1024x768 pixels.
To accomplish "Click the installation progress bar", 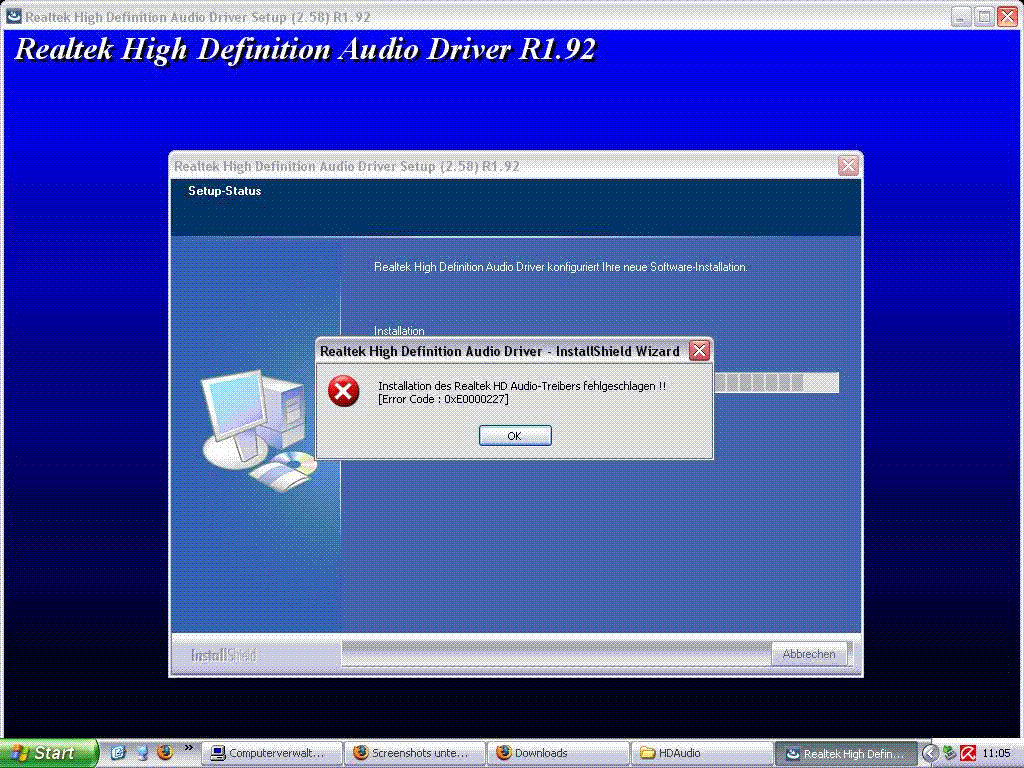I will [x=776, y=383].
